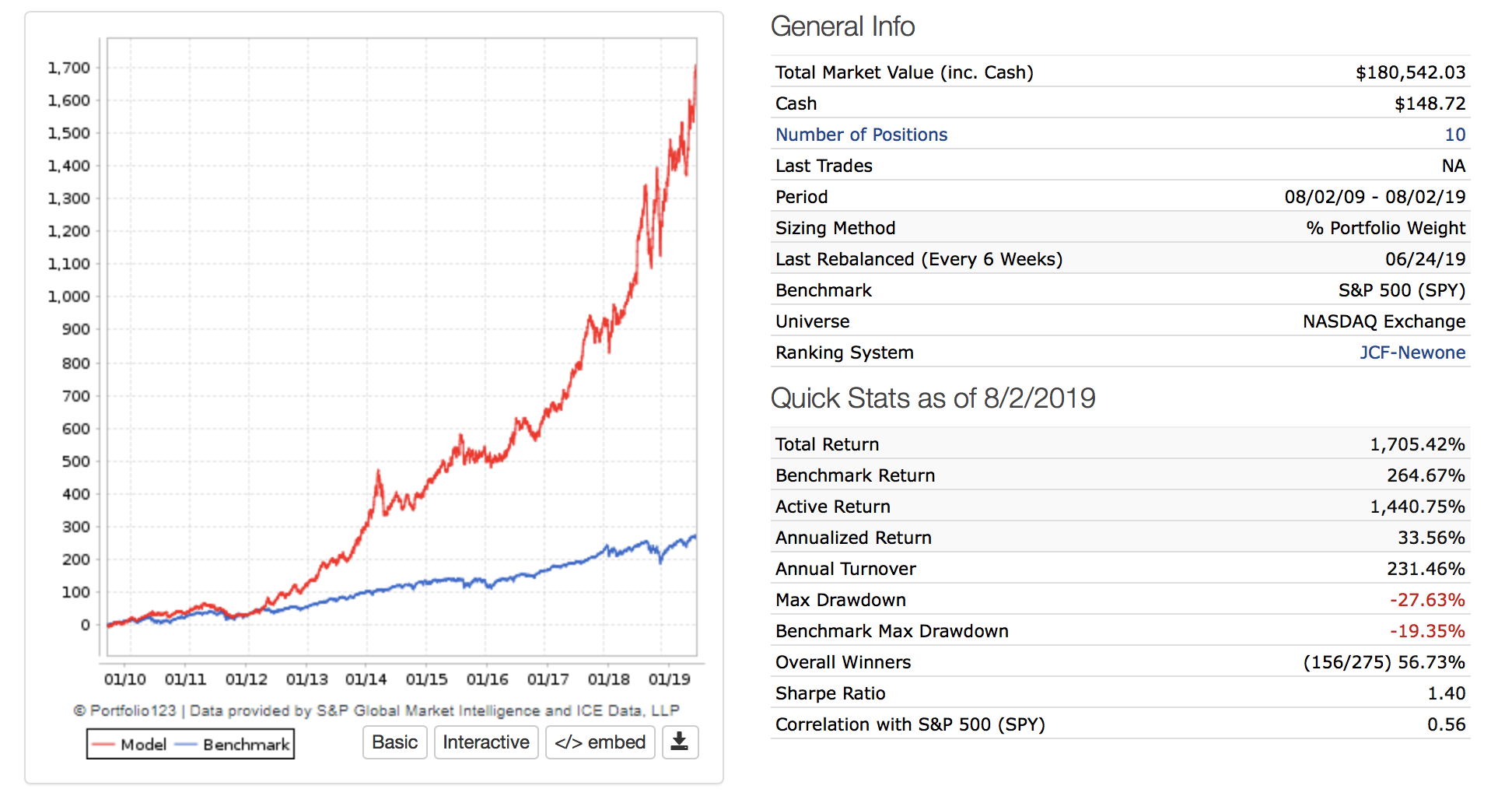Select the Max Drawdown value -27.63%

point(1427,600)
